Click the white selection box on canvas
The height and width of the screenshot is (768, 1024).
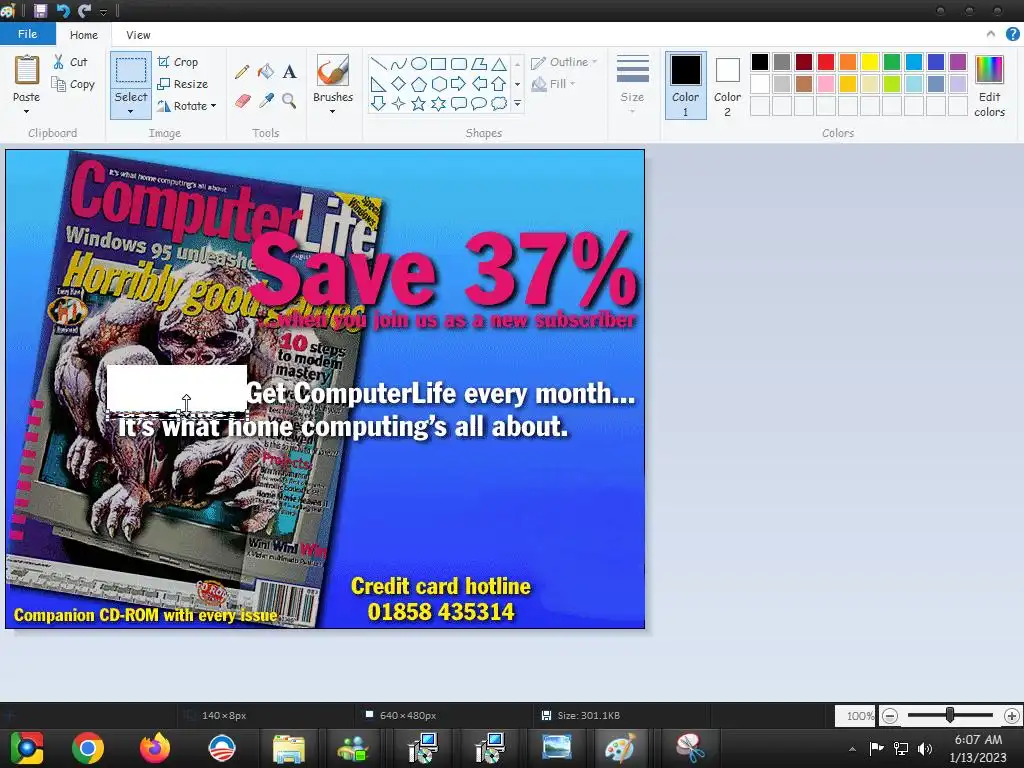point(176,387)
